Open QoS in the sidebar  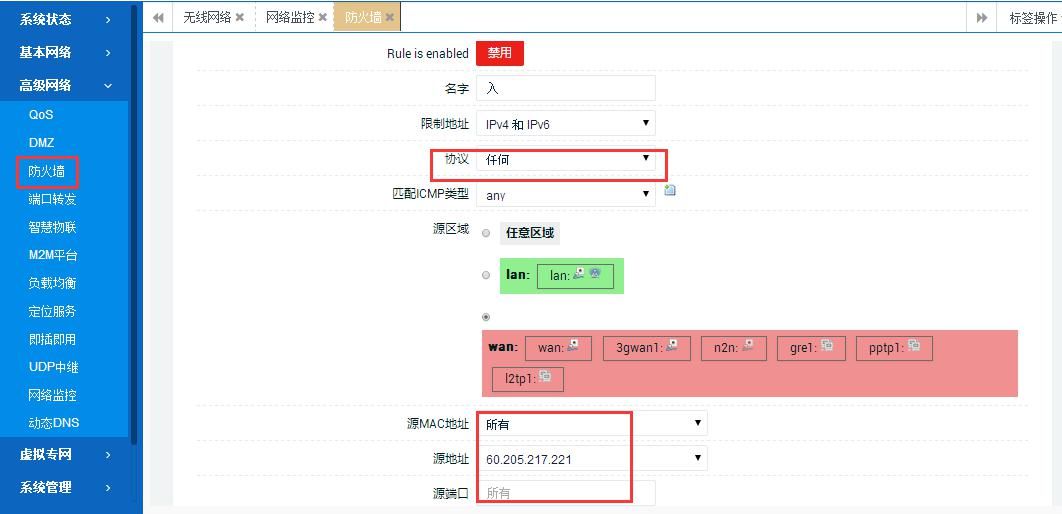[41, 114]
